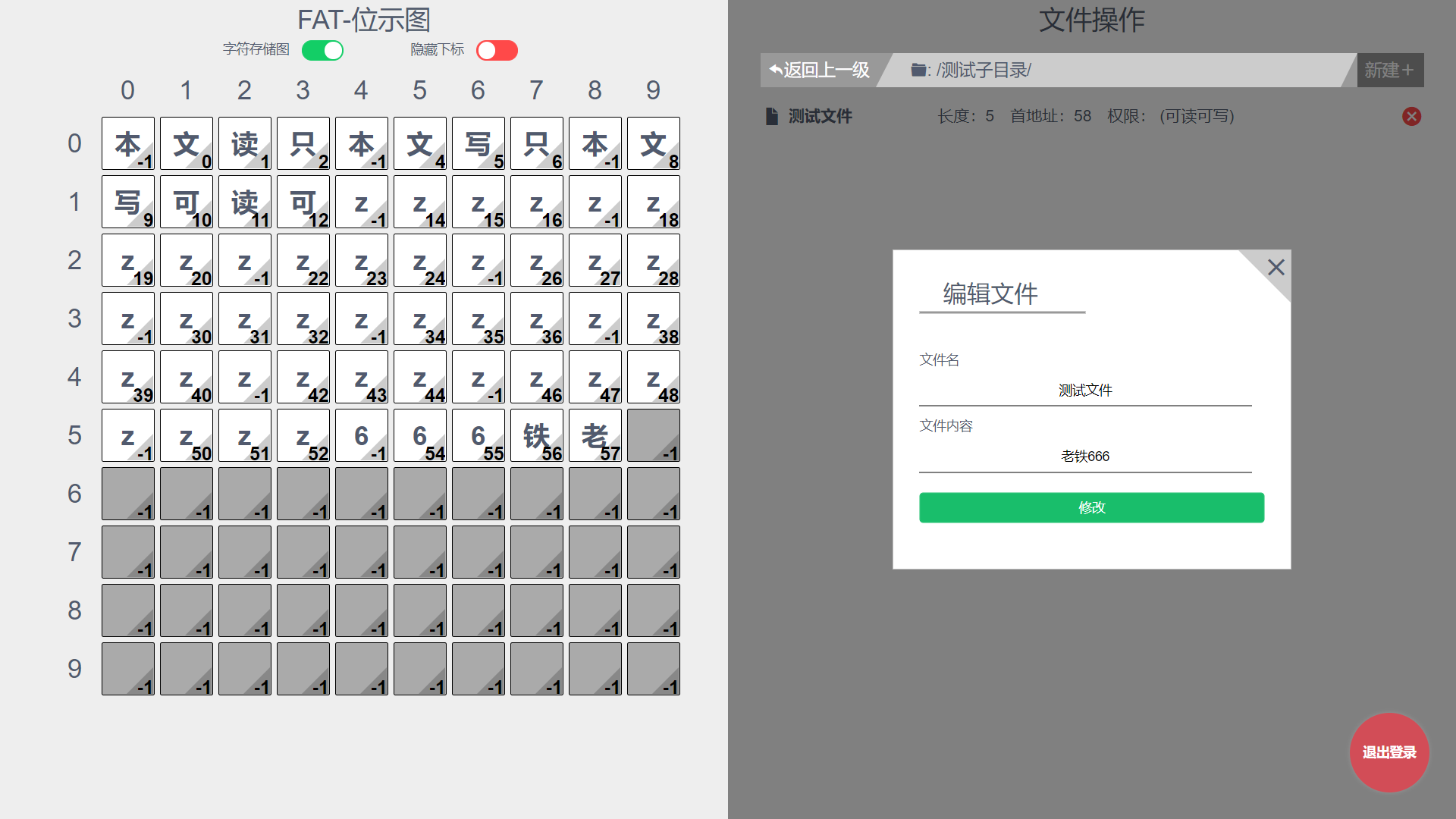1456x819 pixels.
Task: Click FAT cell 读 with index 11
Action: (x=245, y=202)
